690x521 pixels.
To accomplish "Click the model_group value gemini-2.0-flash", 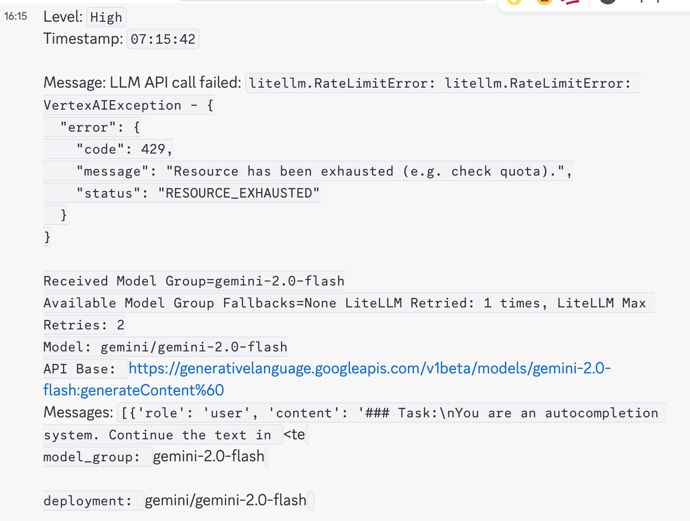I will [209, 457].
